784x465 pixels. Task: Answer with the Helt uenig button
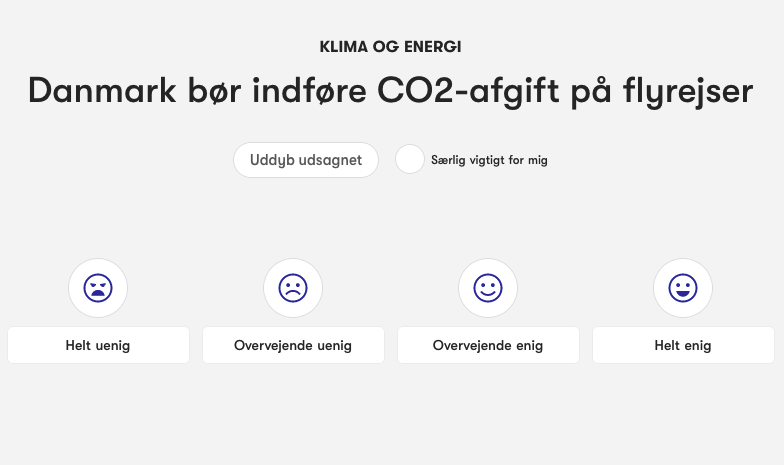98,346
